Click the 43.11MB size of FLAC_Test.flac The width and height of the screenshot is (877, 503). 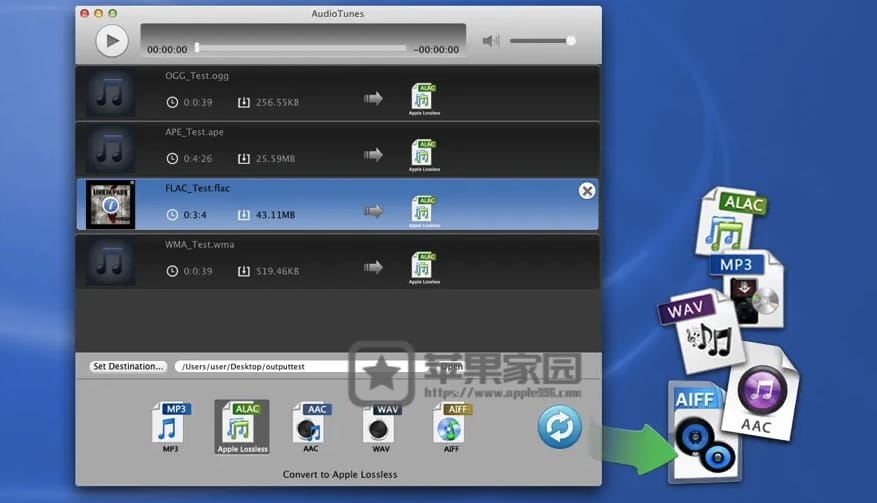pos(275,215)
